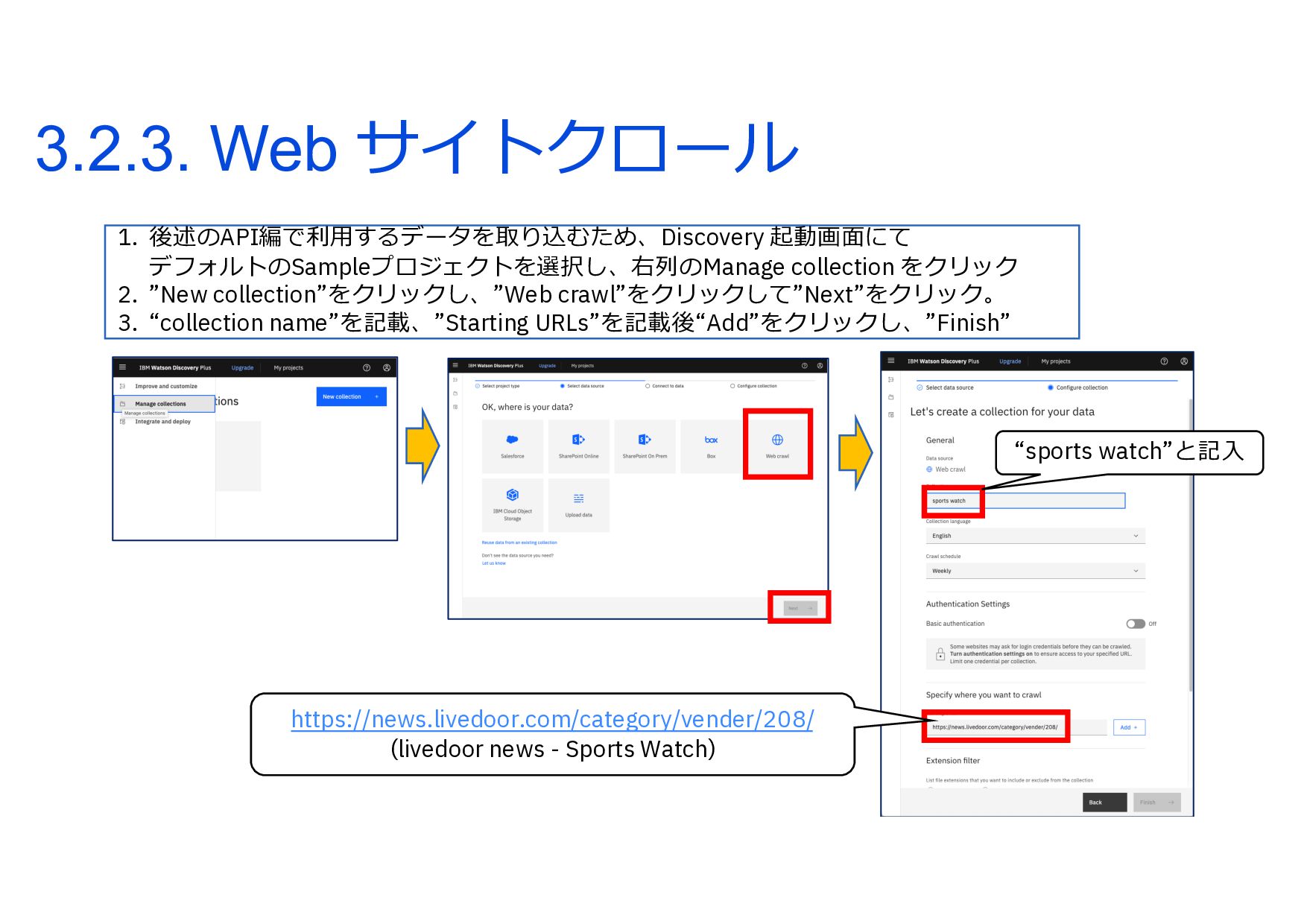Open hamburger menu on Manage collections page
Image resolution: width=1307 pixels, height=924 pixels.
(x=122, y=367)
